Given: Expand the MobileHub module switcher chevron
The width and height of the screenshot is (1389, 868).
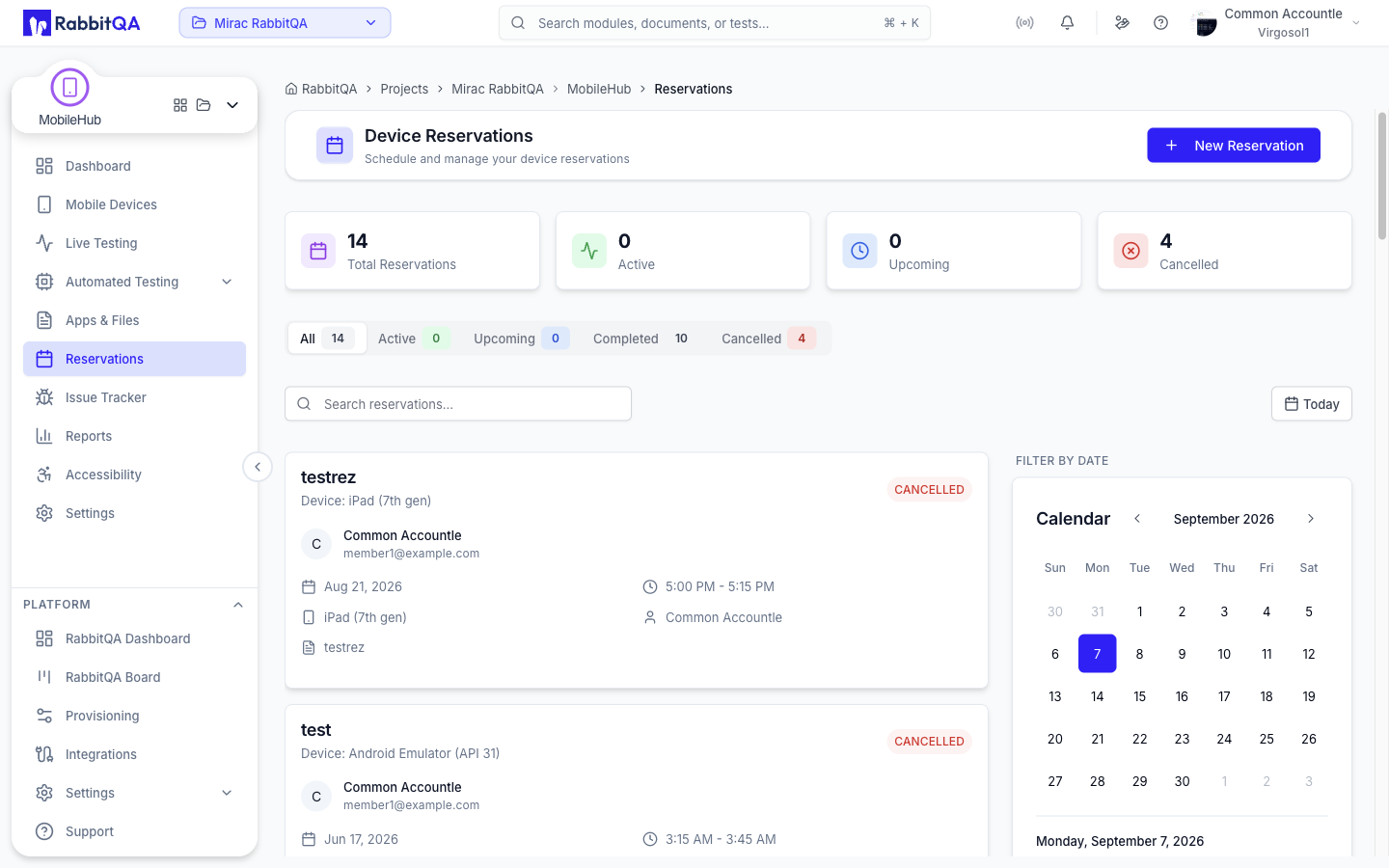Looking at the screenshot, I should click(x=232, y=105).
